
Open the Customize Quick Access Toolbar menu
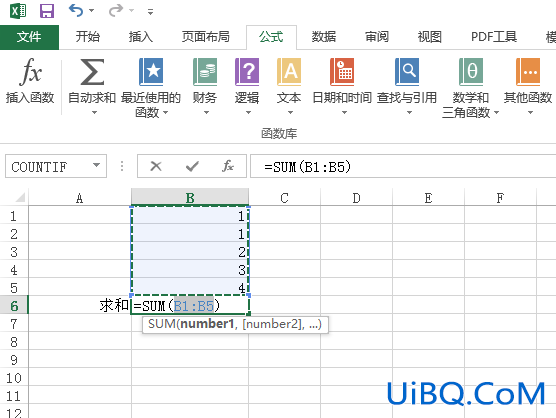(150, 12)
